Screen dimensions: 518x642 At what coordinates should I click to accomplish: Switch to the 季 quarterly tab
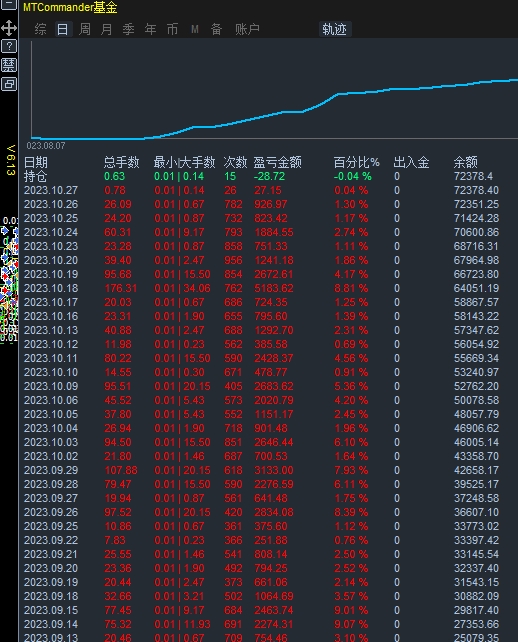(x=129, y=29)
